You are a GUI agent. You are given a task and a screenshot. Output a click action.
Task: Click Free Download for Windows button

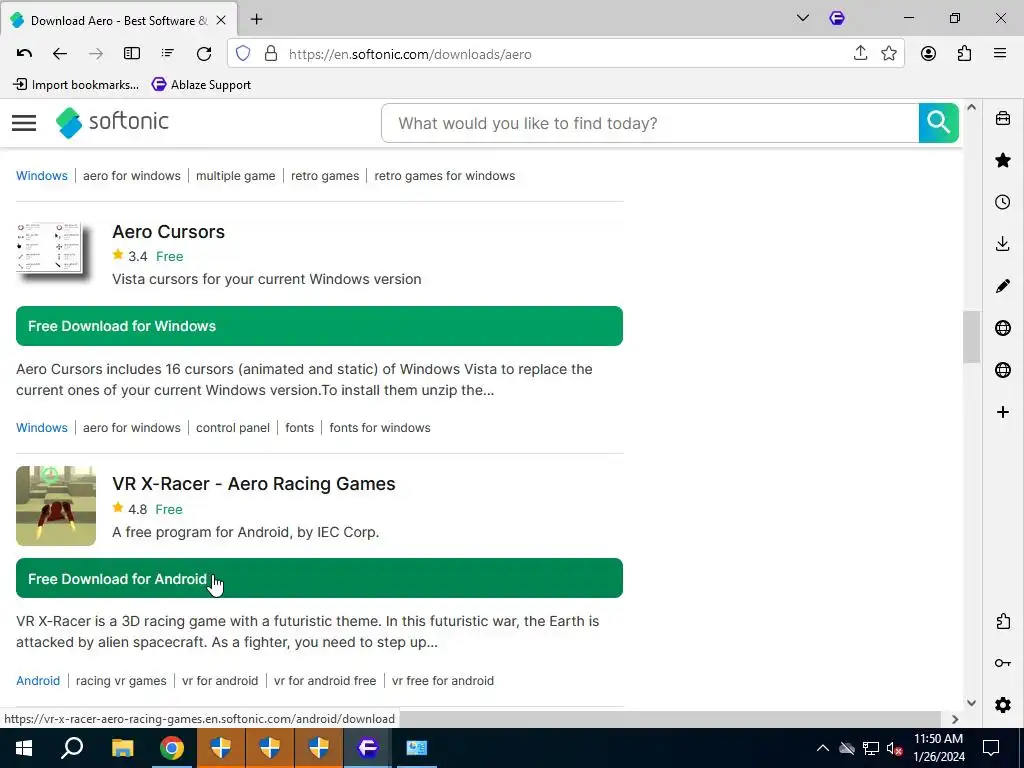click(x=319, y=326)
